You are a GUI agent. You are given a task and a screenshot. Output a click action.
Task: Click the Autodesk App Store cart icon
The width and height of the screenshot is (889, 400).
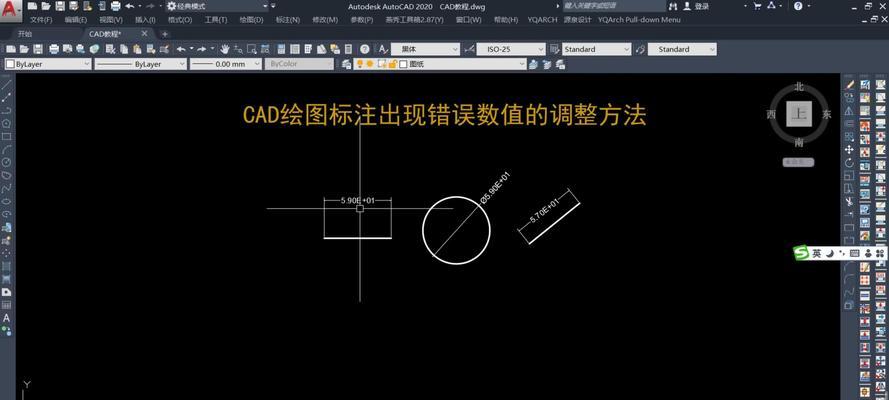(x=757, y=6)
